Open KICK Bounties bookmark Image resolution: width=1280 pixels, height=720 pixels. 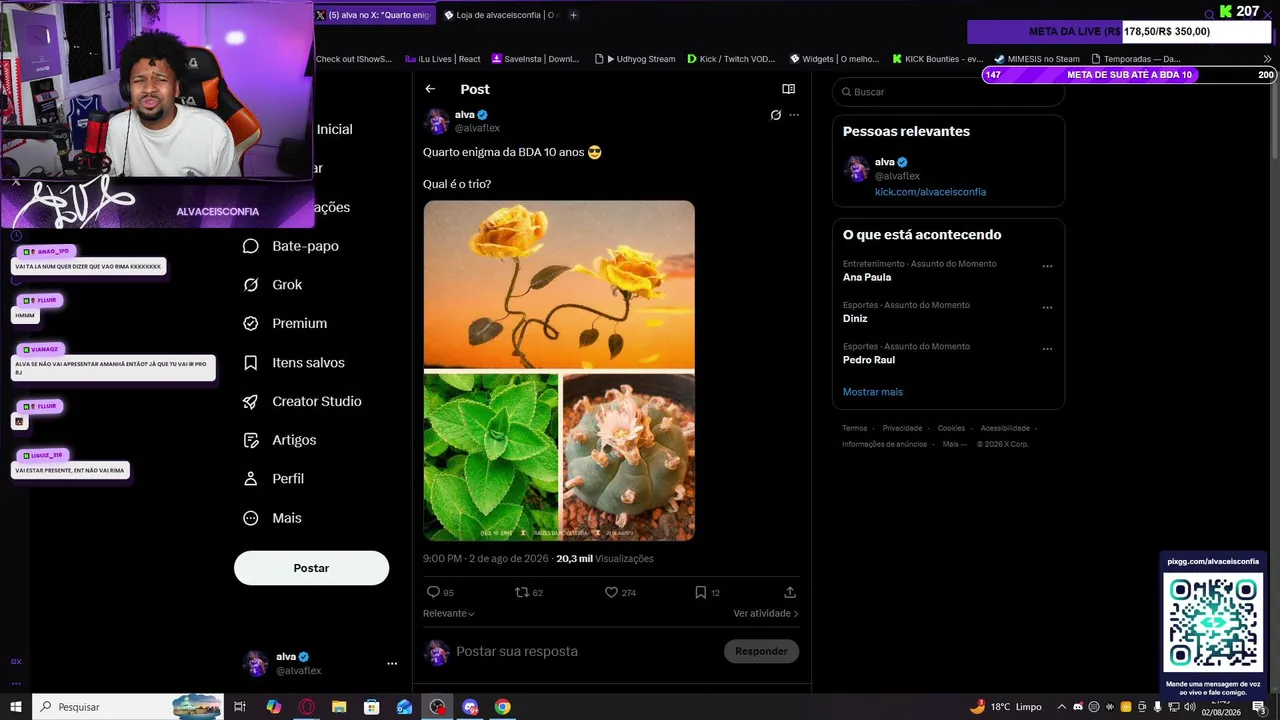(938, 59)
